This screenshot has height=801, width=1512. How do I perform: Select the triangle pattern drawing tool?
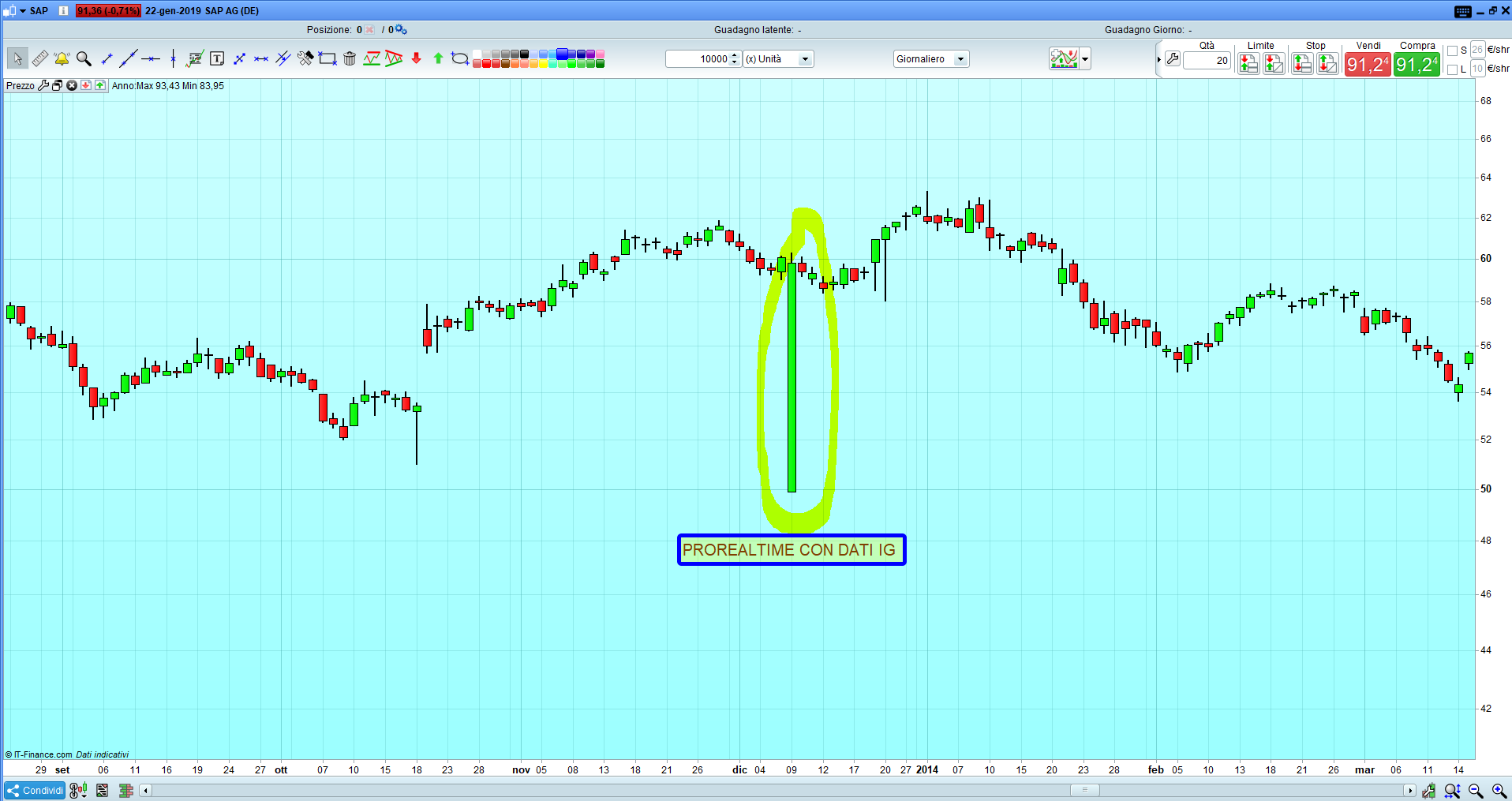pyautogui.click(x=394, y=58)
